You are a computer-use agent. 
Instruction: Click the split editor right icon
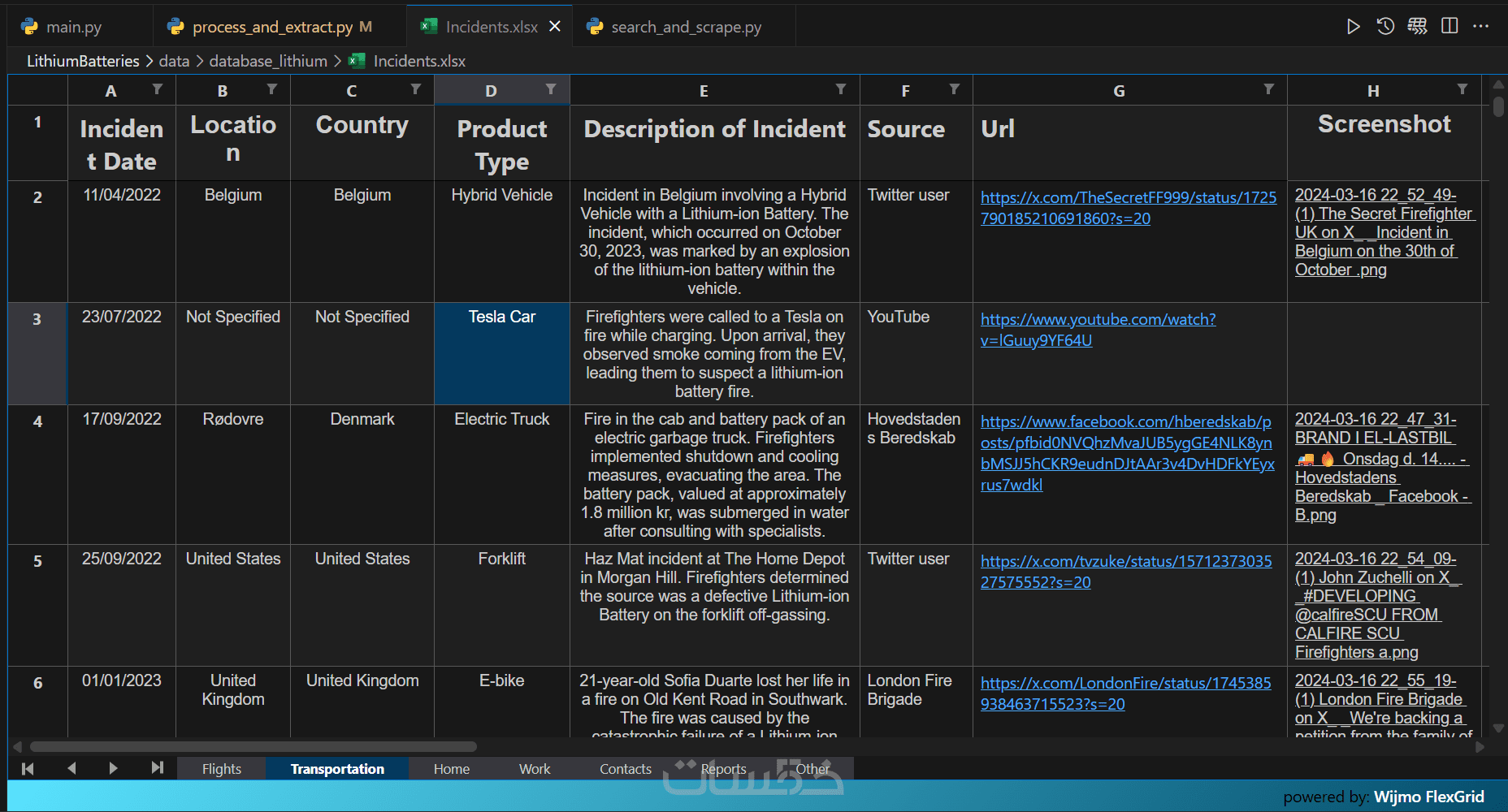(1449, 27)
